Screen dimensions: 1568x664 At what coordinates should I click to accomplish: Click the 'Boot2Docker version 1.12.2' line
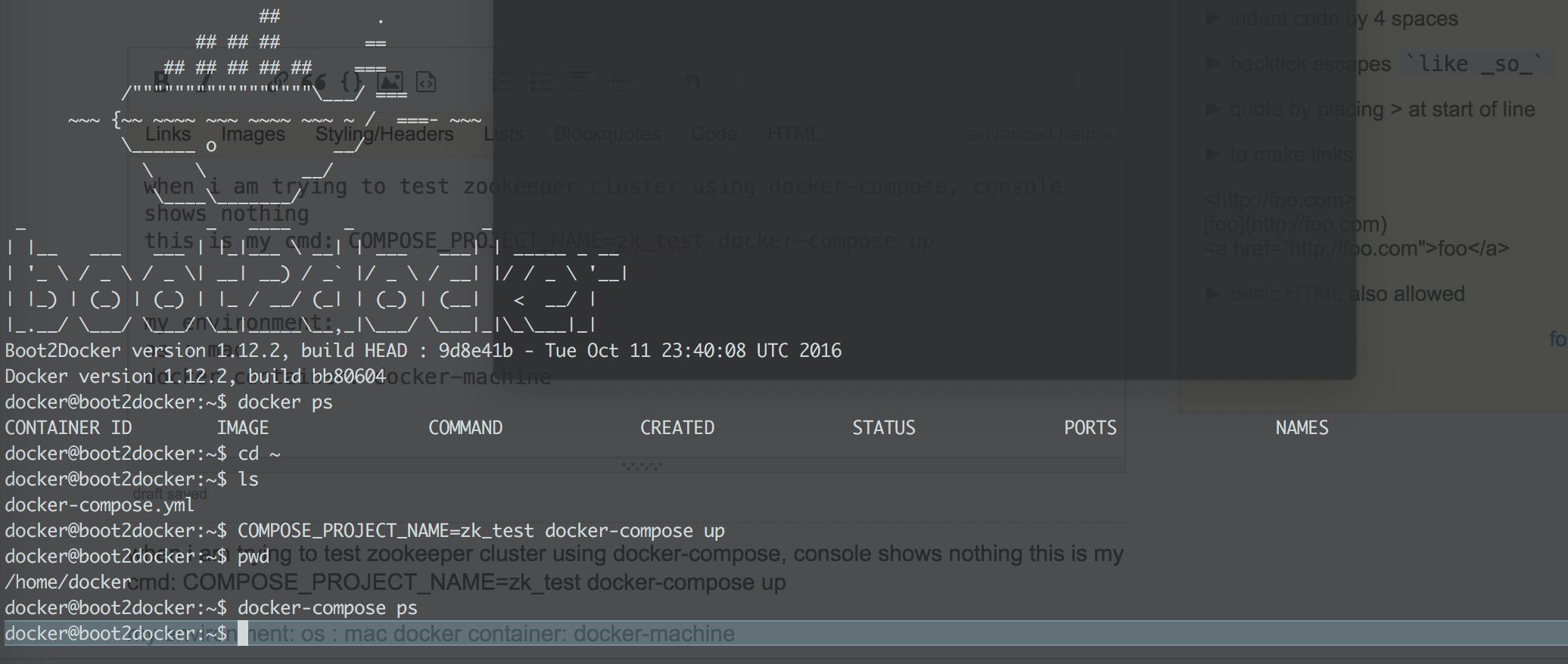423,351
